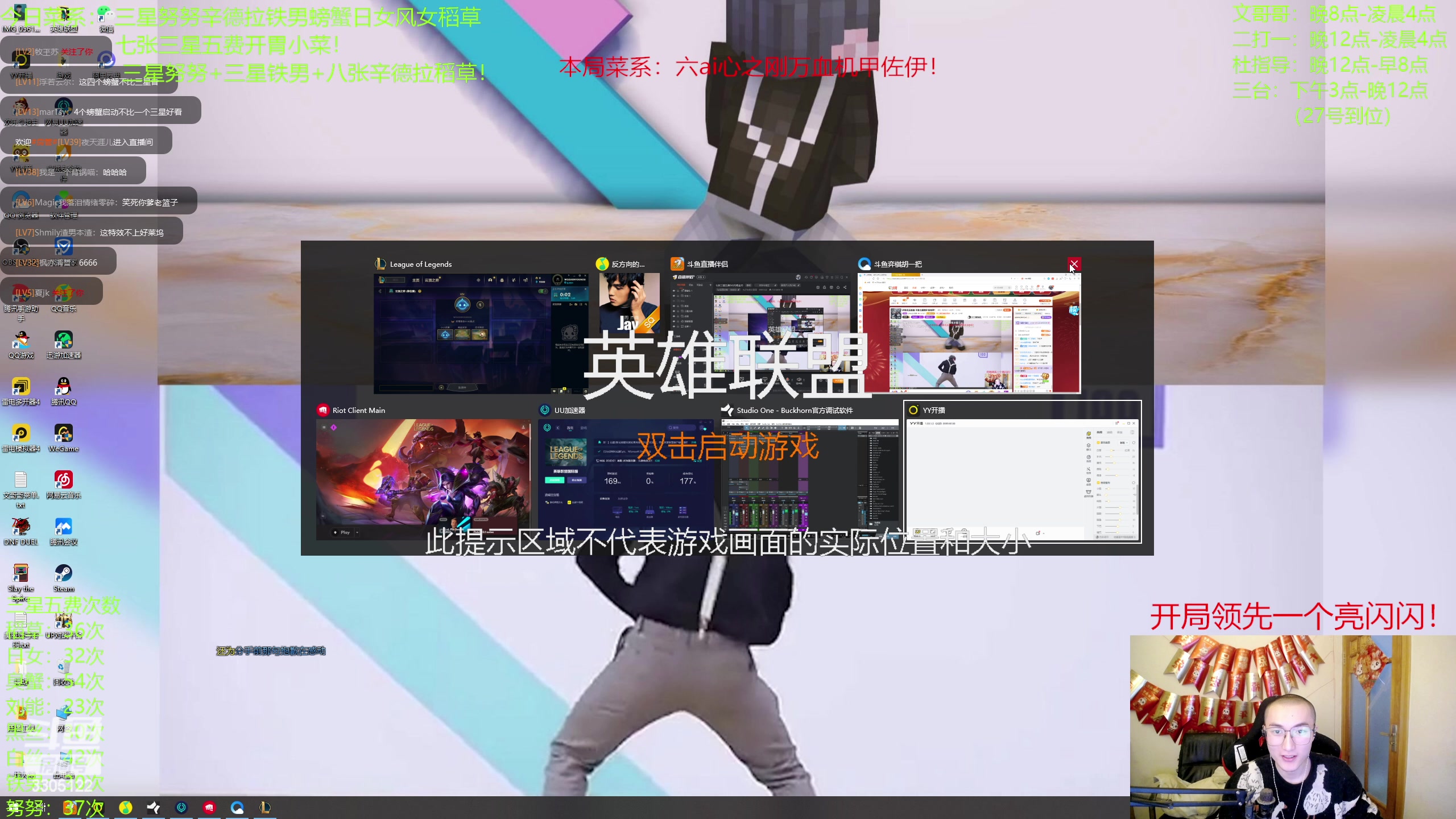Screen dimensions: 1456x819
Task: Open the QQ音乐 desktop shortcut
Action: click(64, 298)
